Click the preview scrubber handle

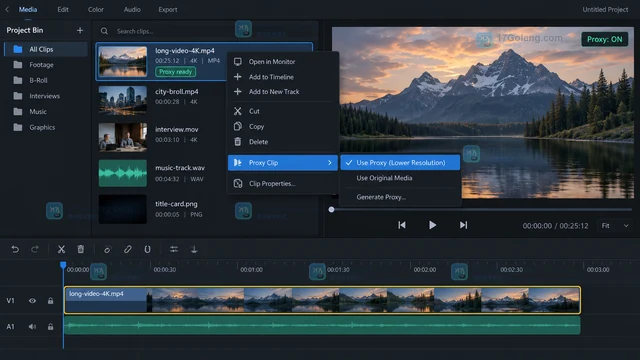click(331, 209)
